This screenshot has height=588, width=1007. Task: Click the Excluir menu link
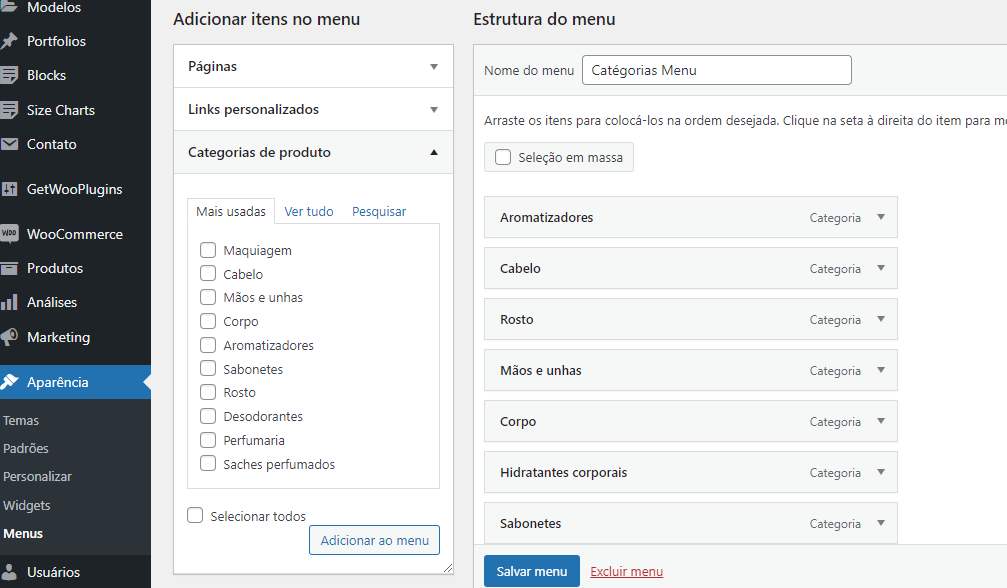(626, 571)
